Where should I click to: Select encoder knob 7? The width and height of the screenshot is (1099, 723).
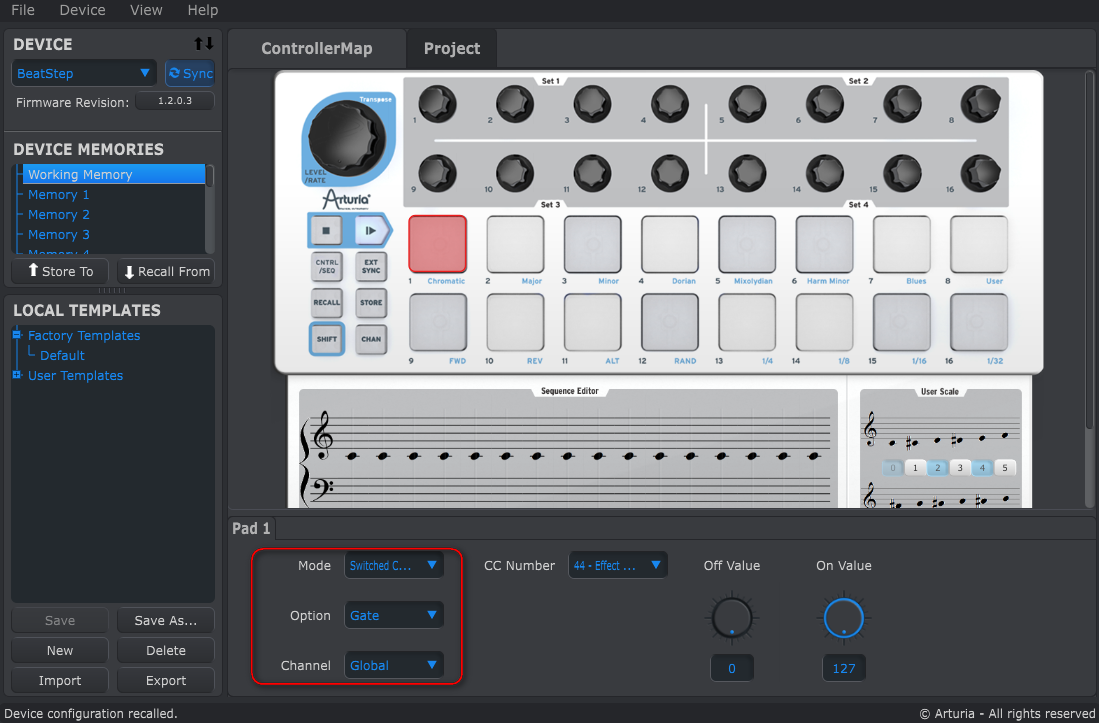pyautogui.click(x=902, y=104)
